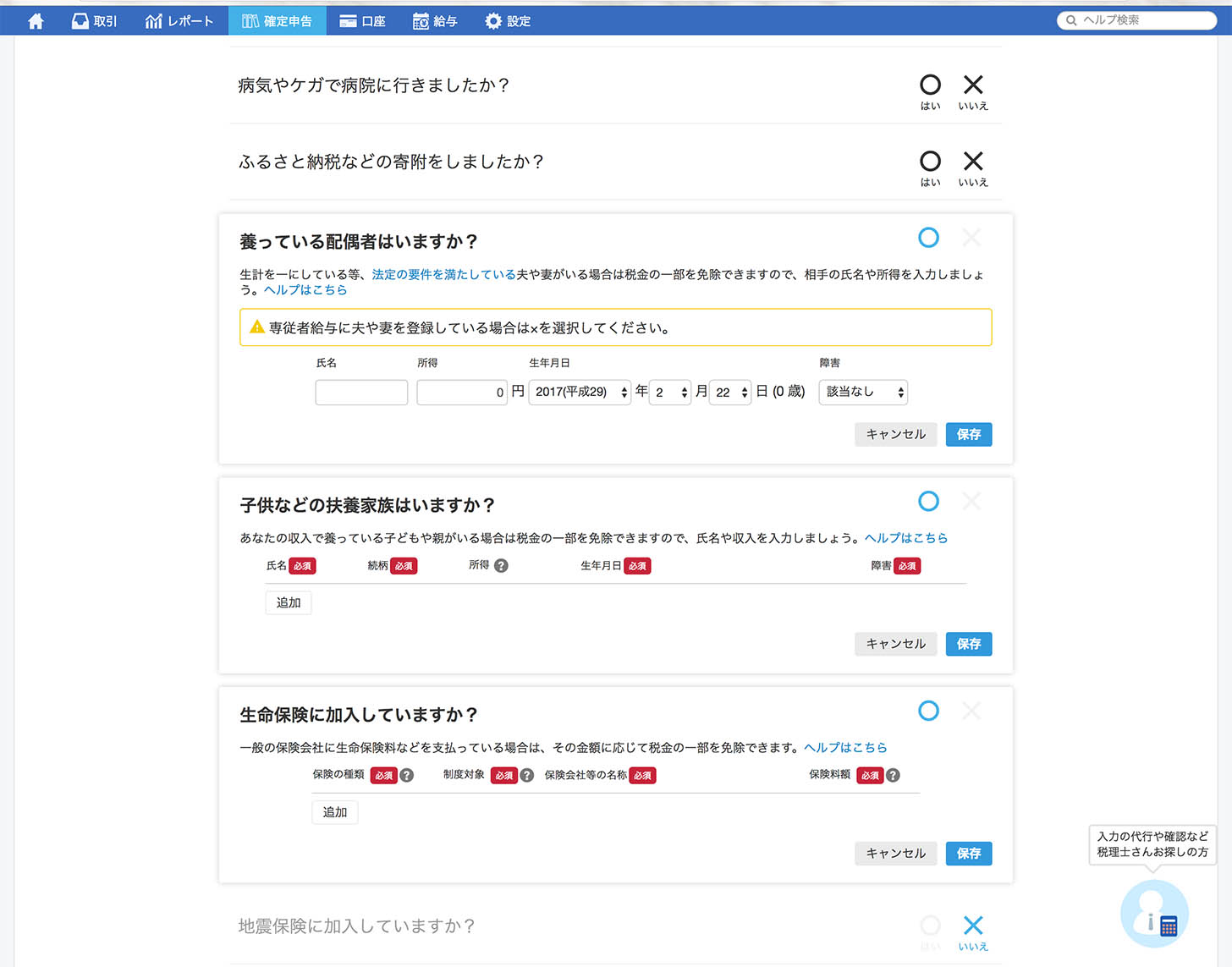The height and width of the screenshot is (967, 1232).
Task: Select ○ on the 生命保険 insurance question
Action: pos(928,711)
